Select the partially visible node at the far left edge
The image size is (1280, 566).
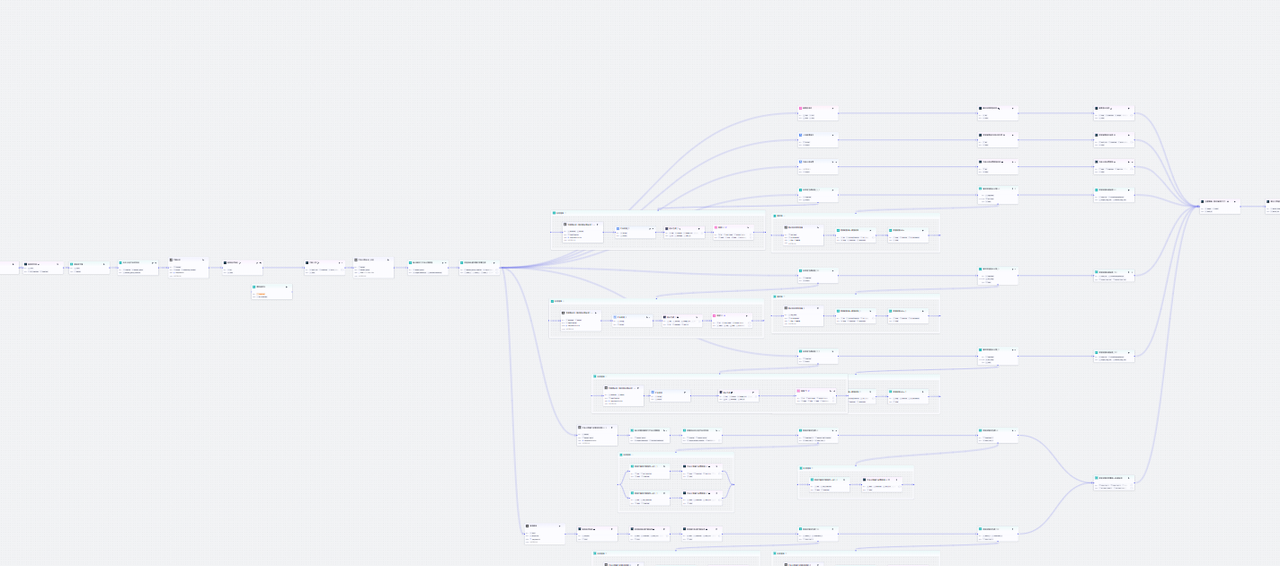(8, 267)
